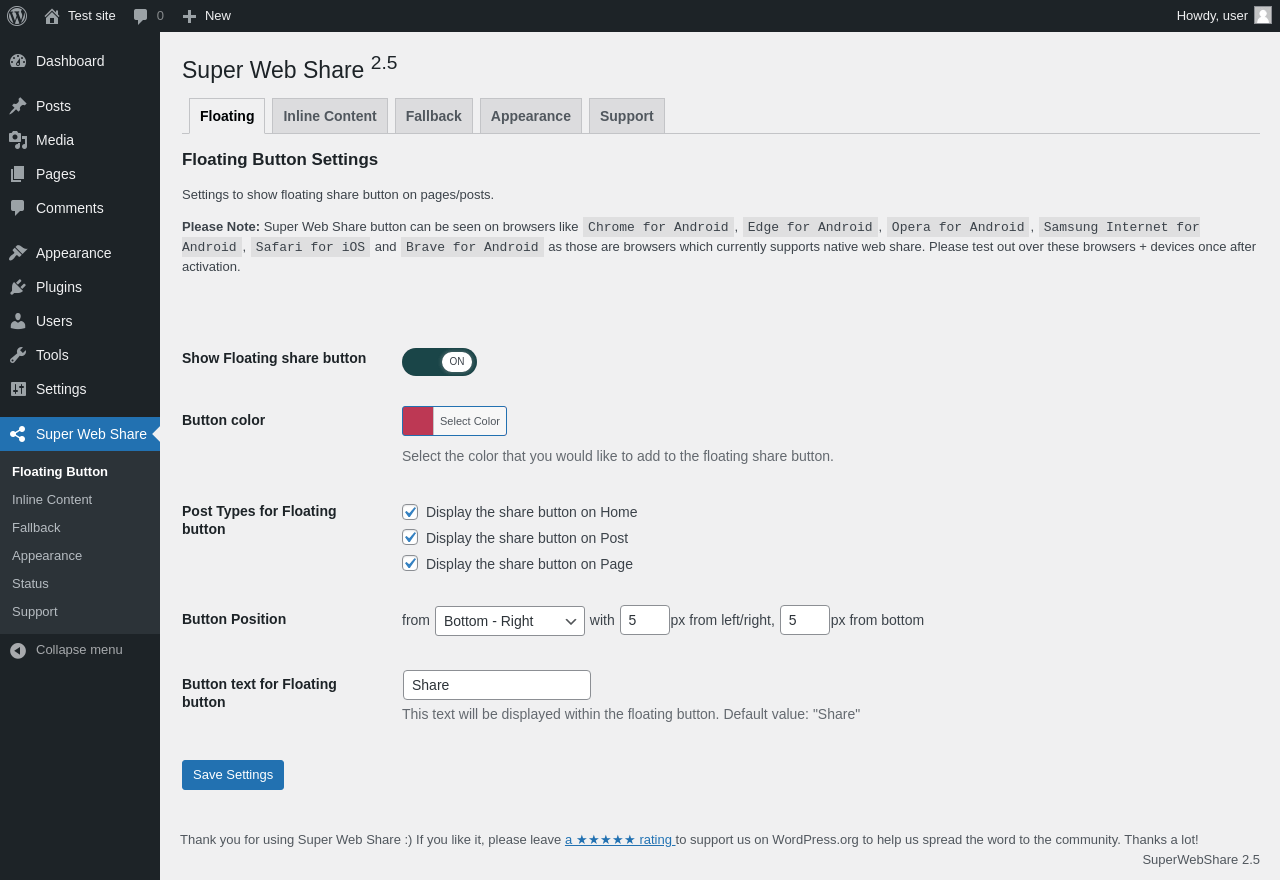Click the Posts pushpin icon
The width and height of the screenshot is (1280, 880).
pyautogui.click(x=18, y=106)
